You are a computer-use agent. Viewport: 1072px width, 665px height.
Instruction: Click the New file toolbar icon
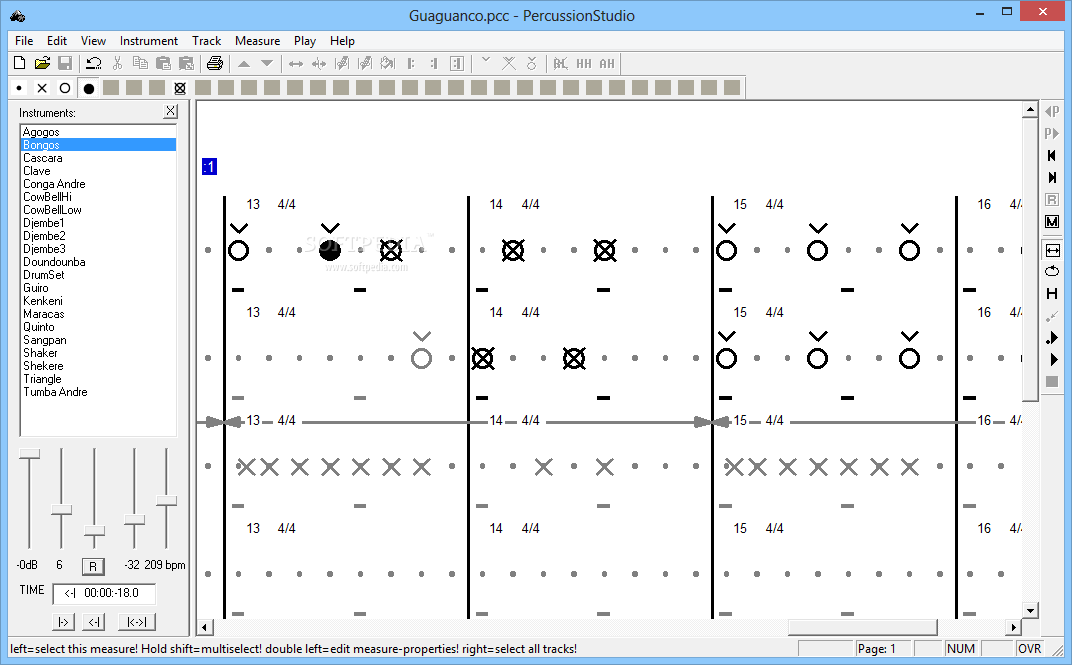tap(20, 64)
